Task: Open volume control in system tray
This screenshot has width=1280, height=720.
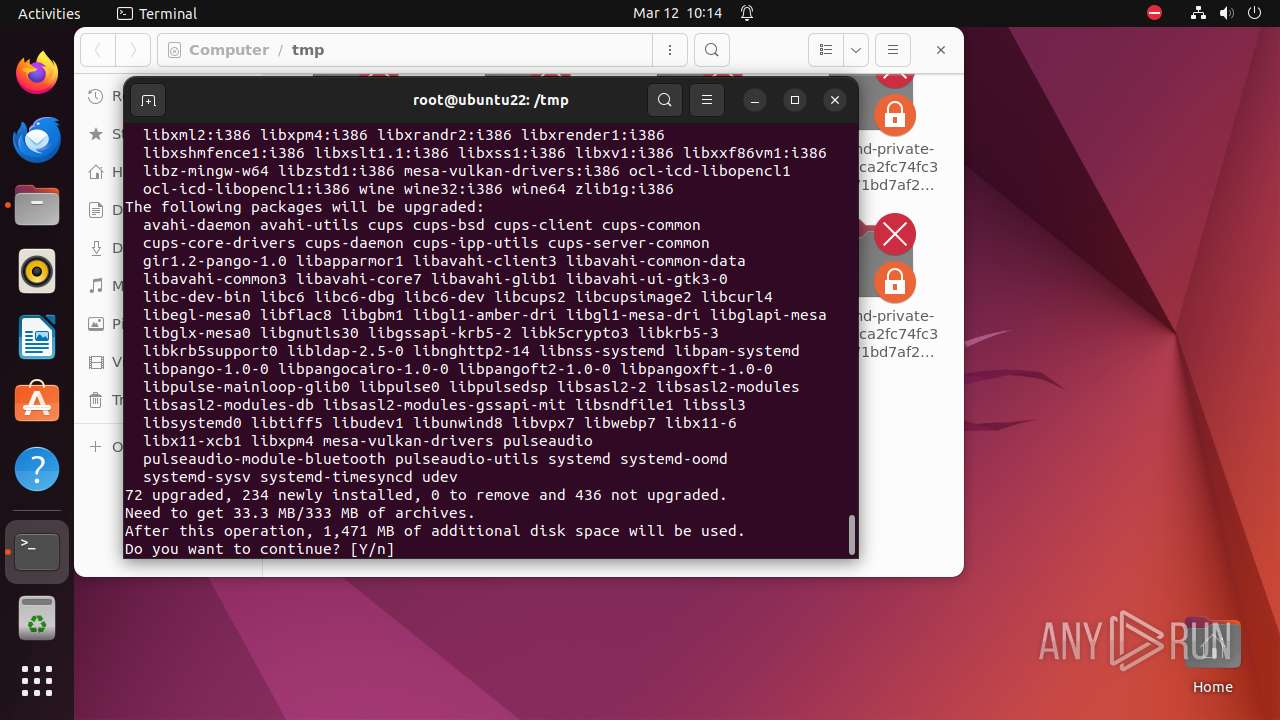Action: click(x=1227, y=13)
